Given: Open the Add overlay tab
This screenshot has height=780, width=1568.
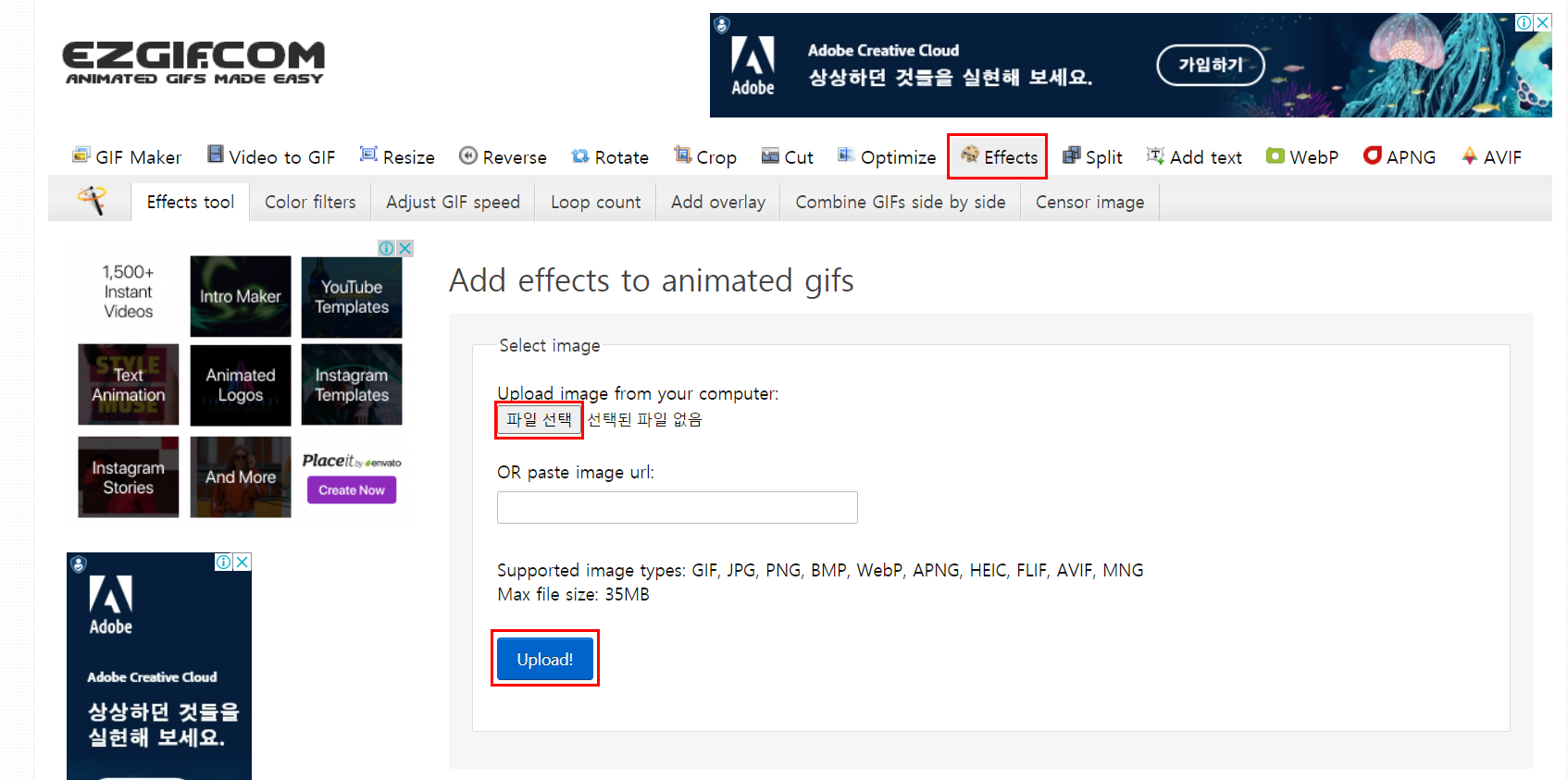Looking at the screenshot, I should (718, 202).
